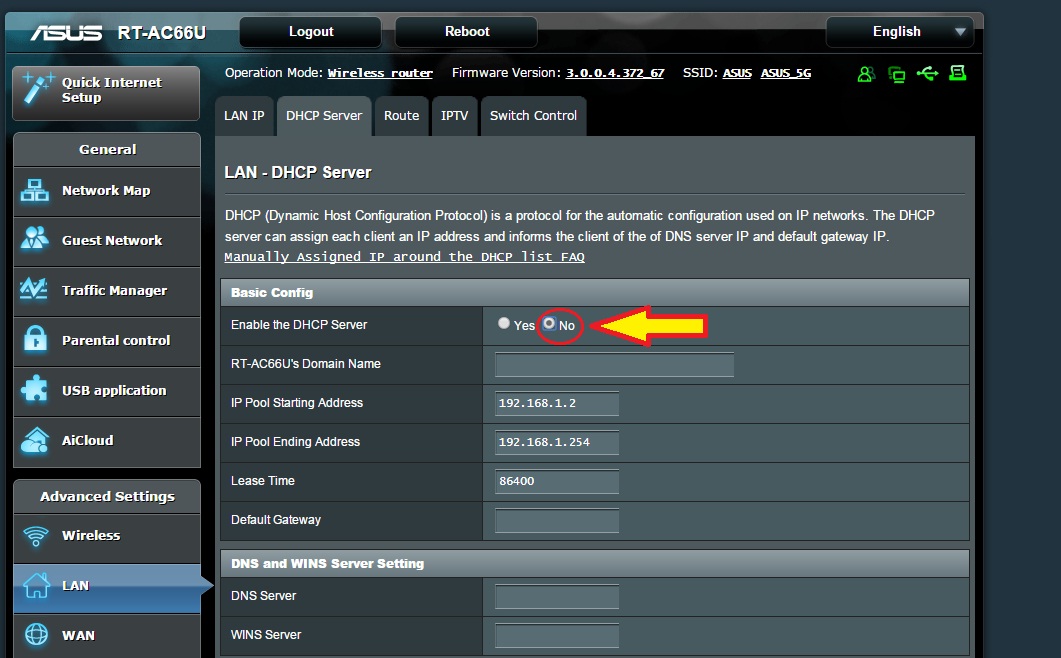Viewport: 1061px width, 658px height.
Task: Click the Logout button
Action: click(311, 32)
